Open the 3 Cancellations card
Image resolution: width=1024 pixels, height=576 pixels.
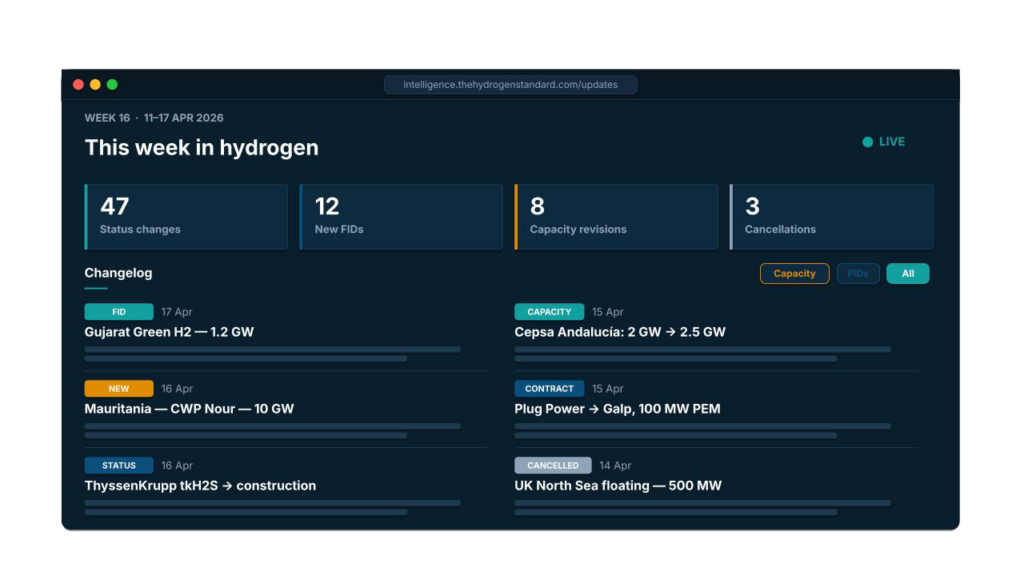click(x=831, y=216)
